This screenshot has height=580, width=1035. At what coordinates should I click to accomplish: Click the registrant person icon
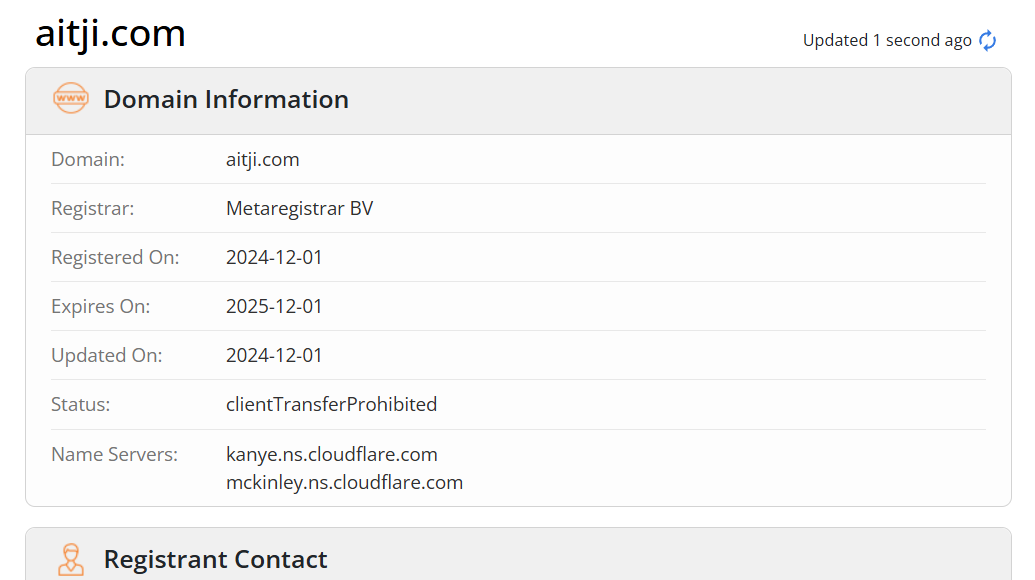(x=71, y=560)
